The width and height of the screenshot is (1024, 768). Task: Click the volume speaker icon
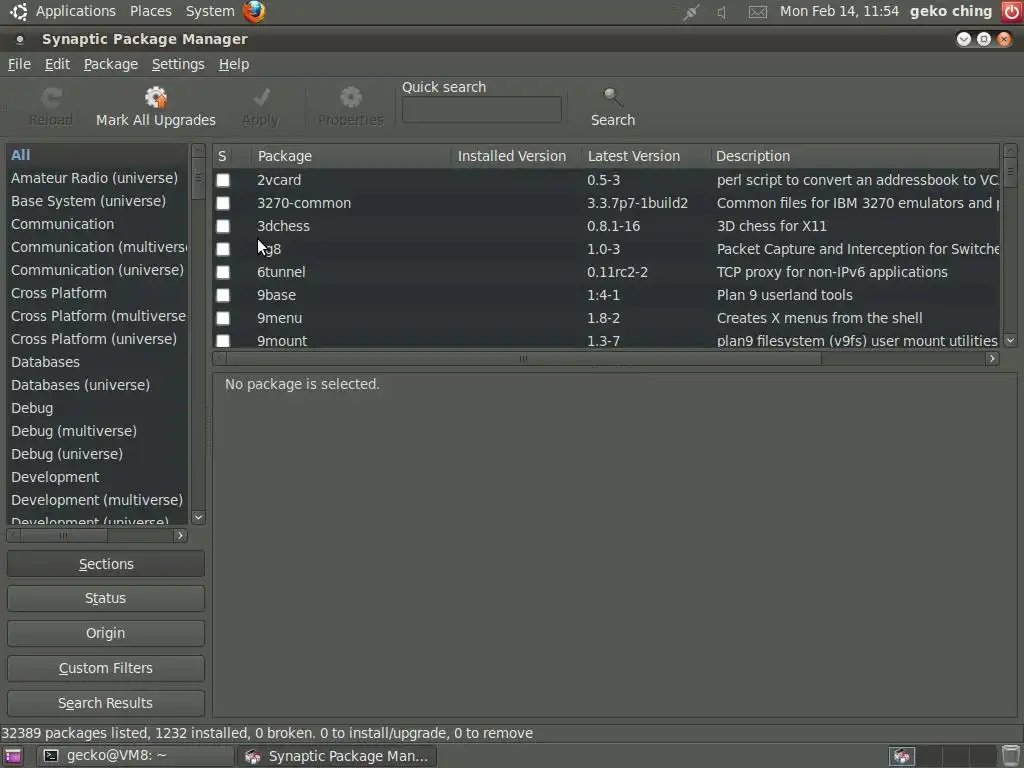point(722,12)
